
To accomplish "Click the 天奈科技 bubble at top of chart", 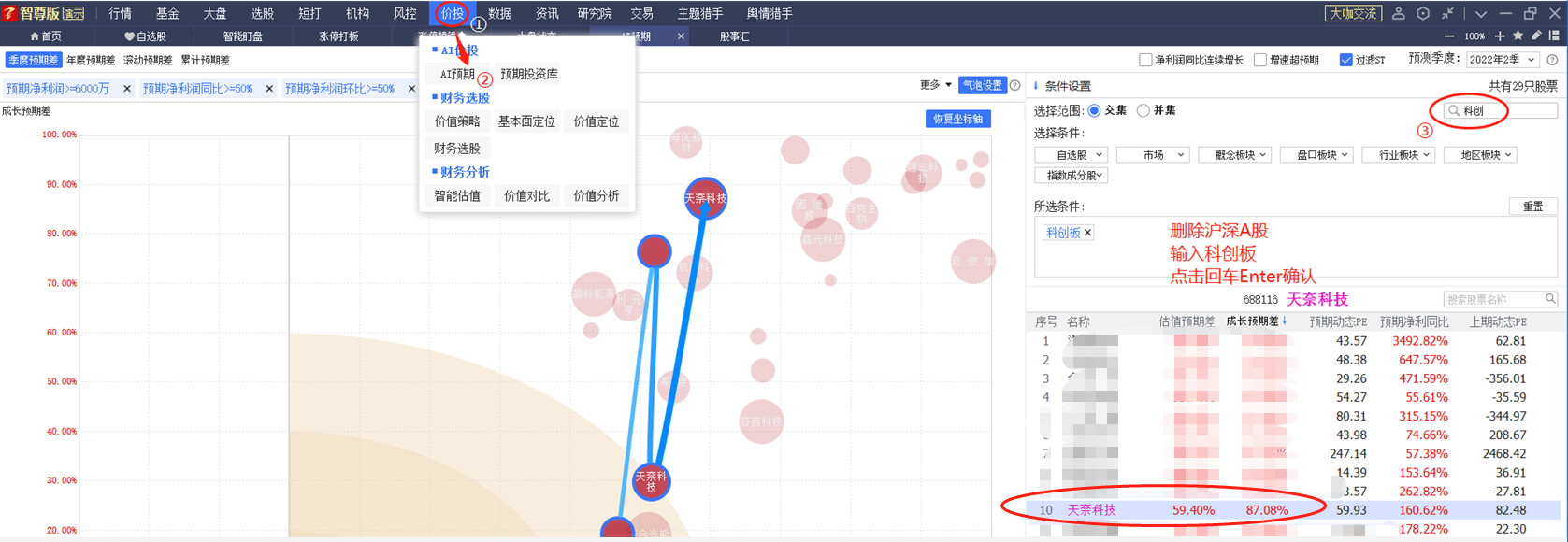I will pos(705,198).
